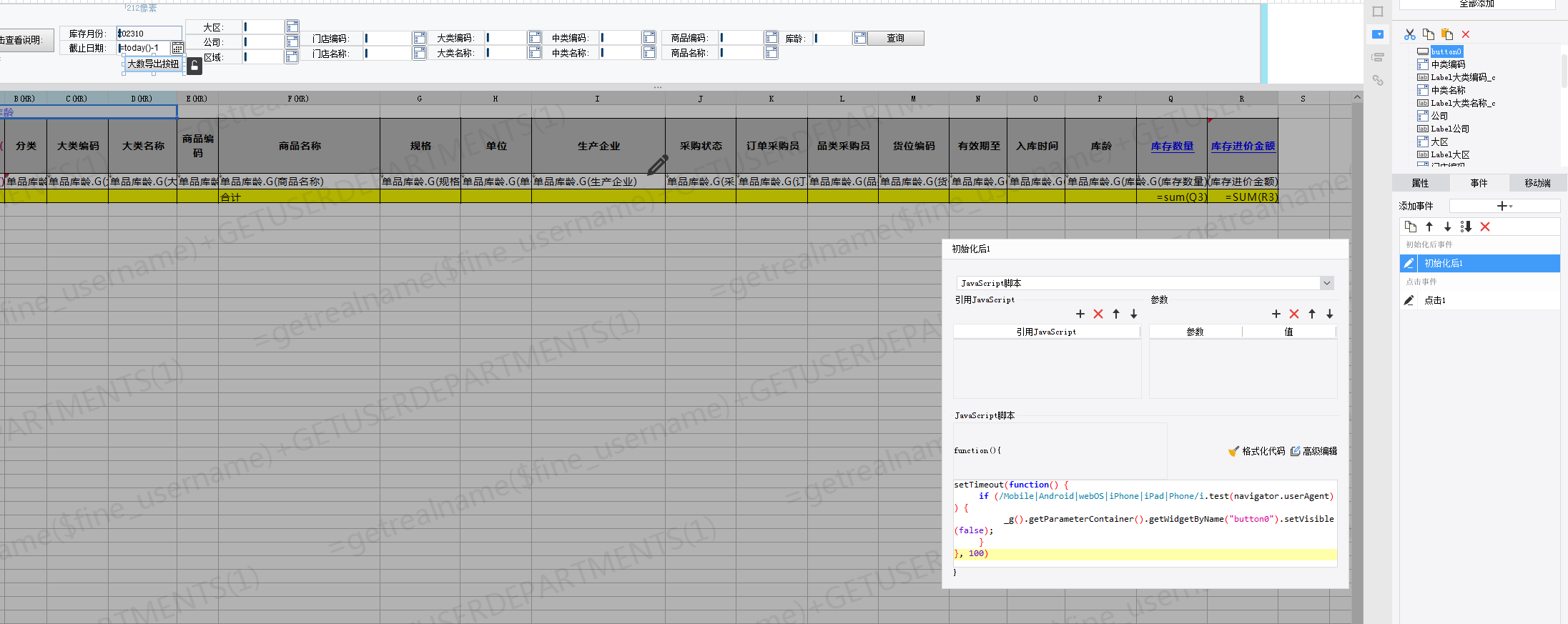Screen dimensions: 1568x624
Task: Click inside the JavaScript code editor
Action: (x=1145, y=523)
